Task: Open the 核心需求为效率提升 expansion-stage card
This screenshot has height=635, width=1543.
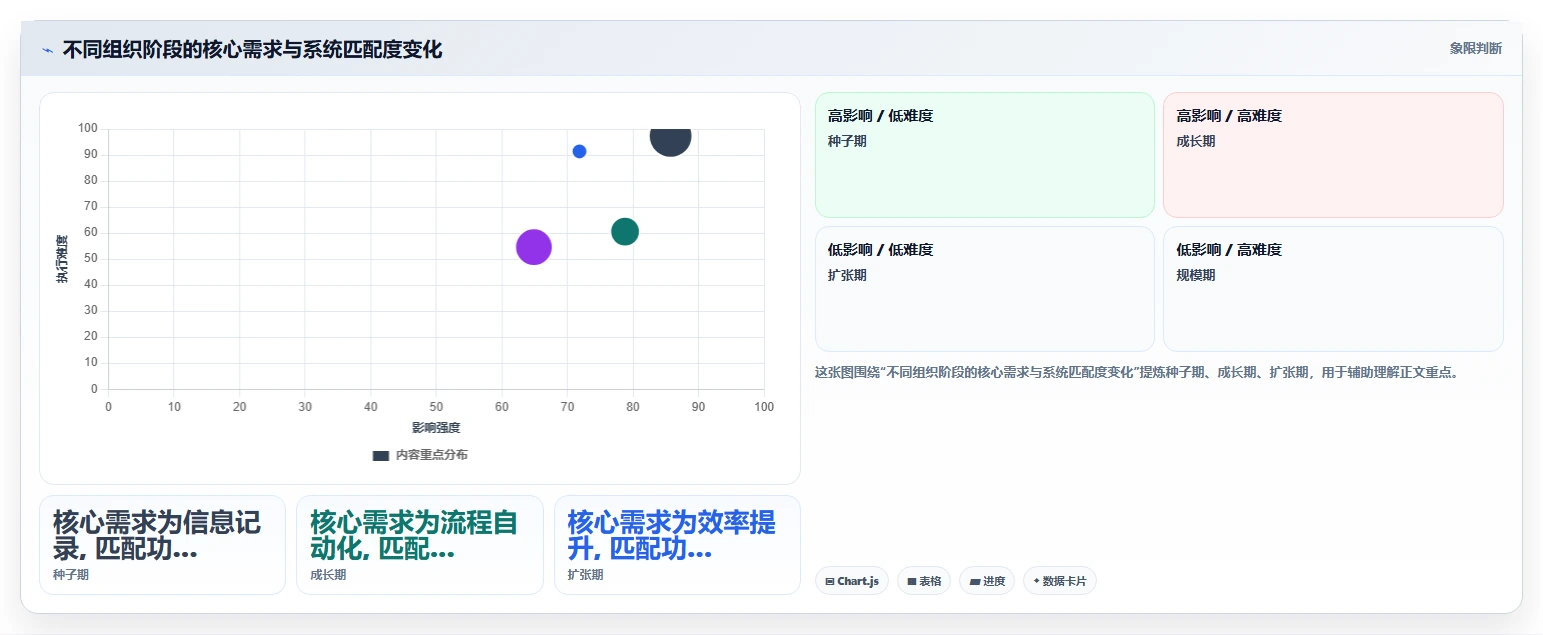Action: (677, 545)
